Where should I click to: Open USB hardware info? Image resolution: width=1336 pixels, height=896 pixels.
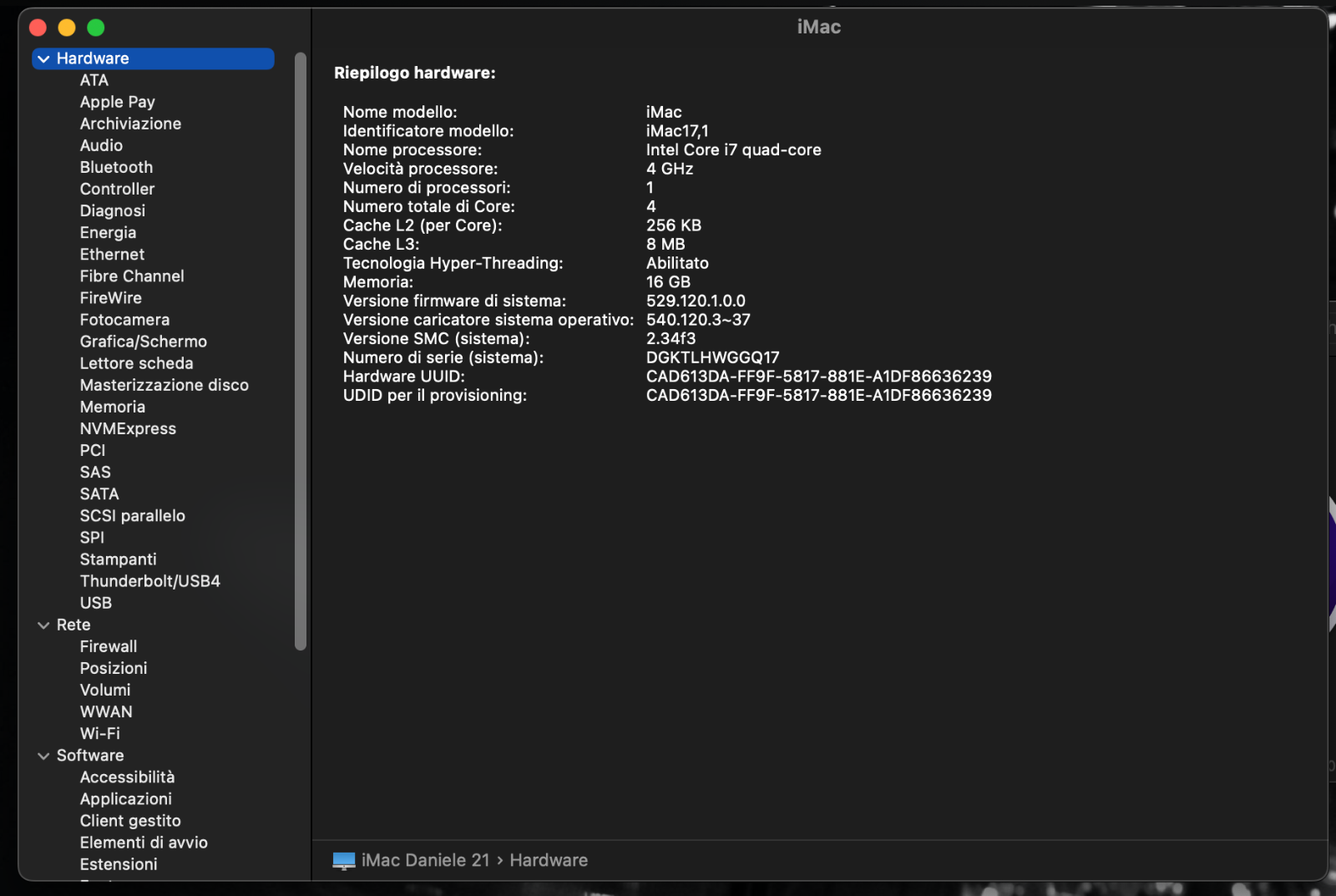96,603
